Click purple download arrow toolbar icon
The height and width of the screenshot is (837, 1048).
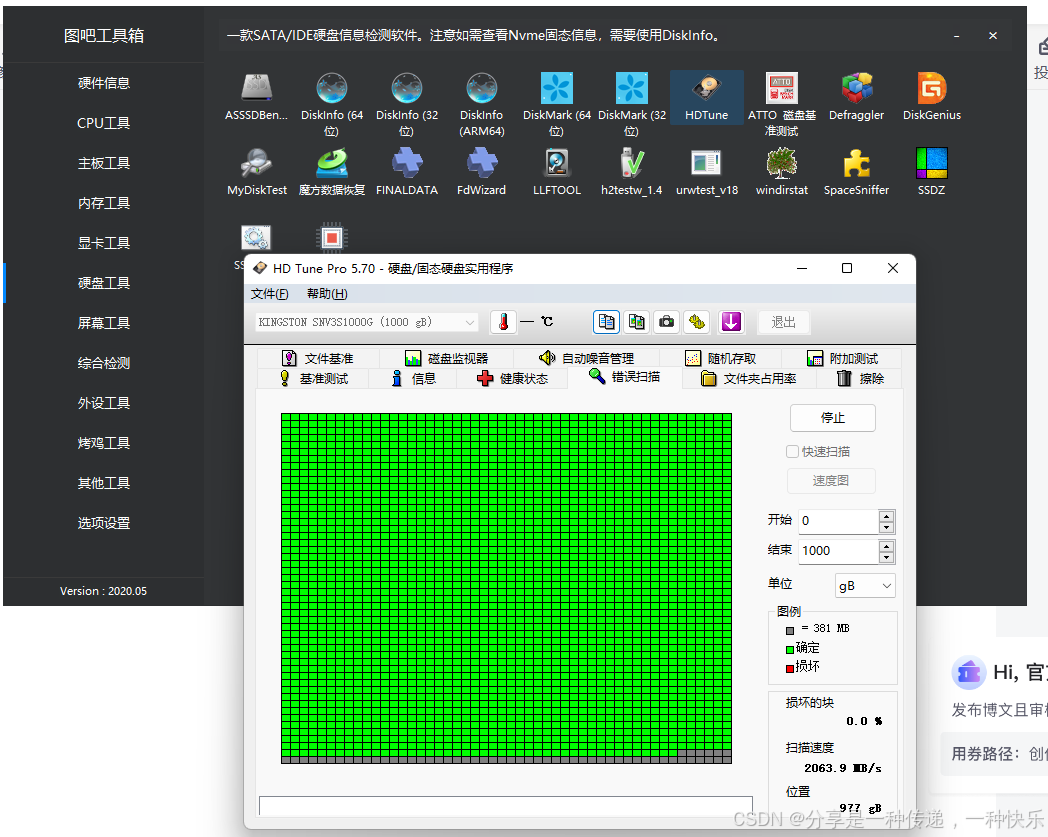[x=731, y=322]
